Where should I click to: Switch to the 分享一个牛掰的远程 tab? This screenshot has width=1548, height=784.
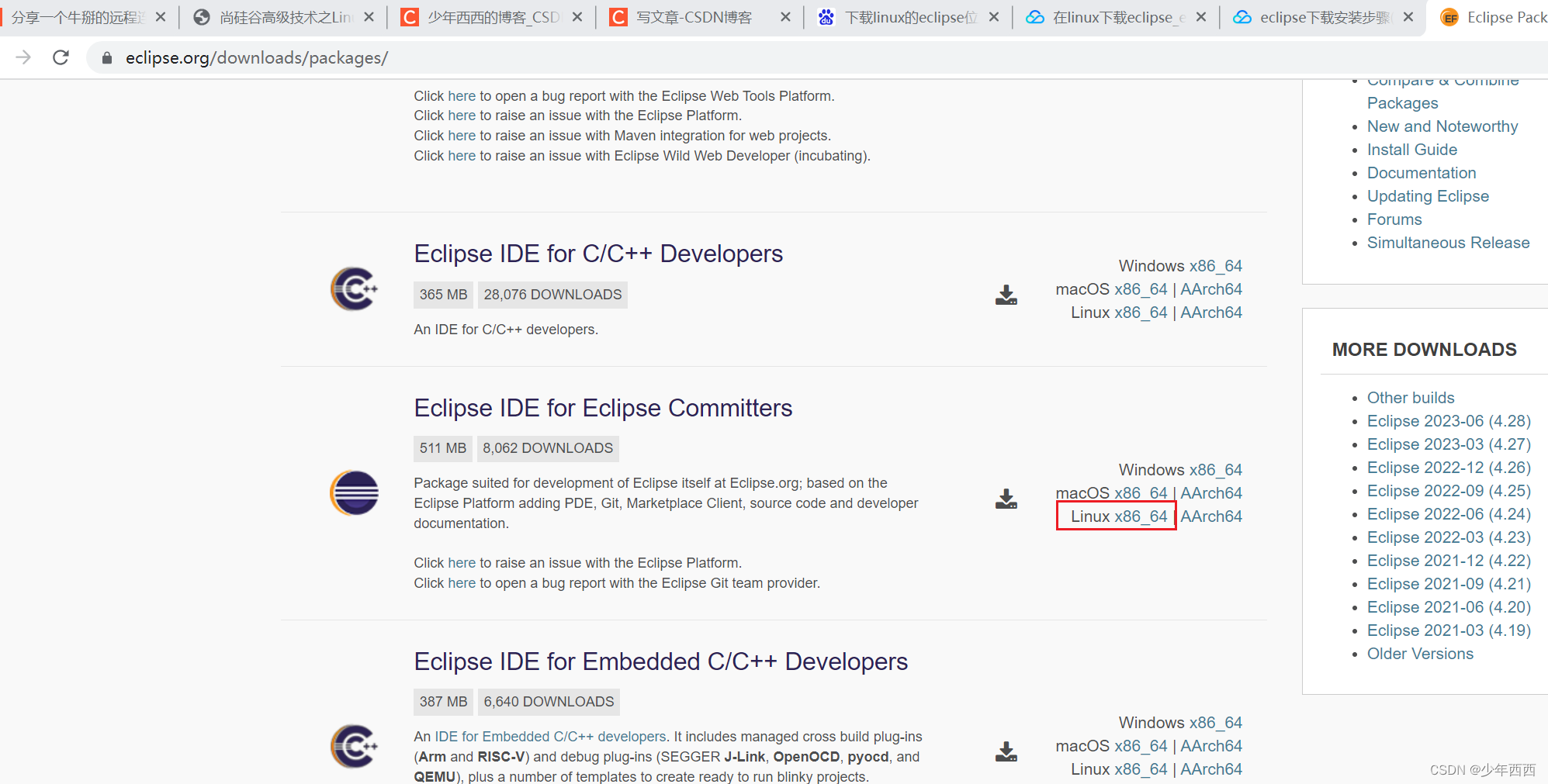78,17
